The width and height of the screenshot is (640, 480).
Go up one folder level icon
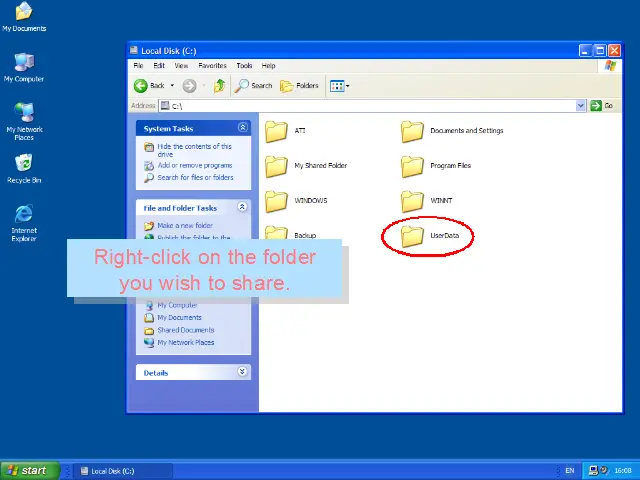(x=220, y=86)
